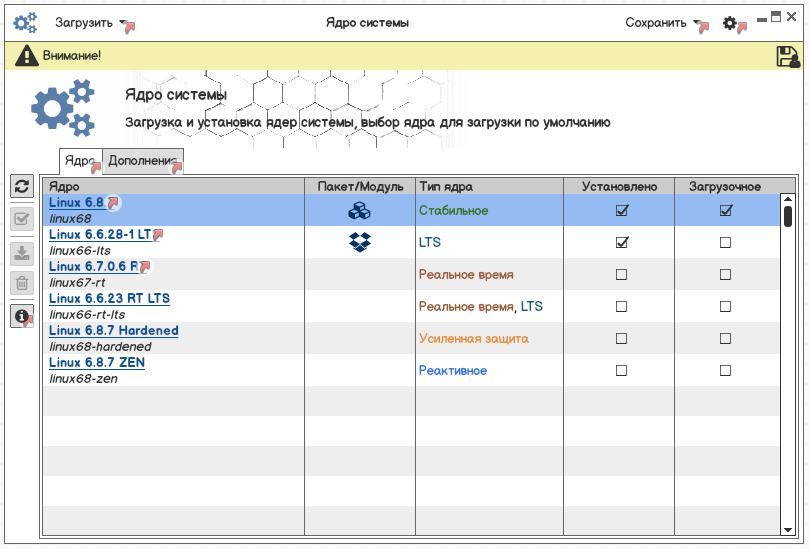809x549 pixels.
Task: Open the settings gear dropdown
Action: coord(732,23)
